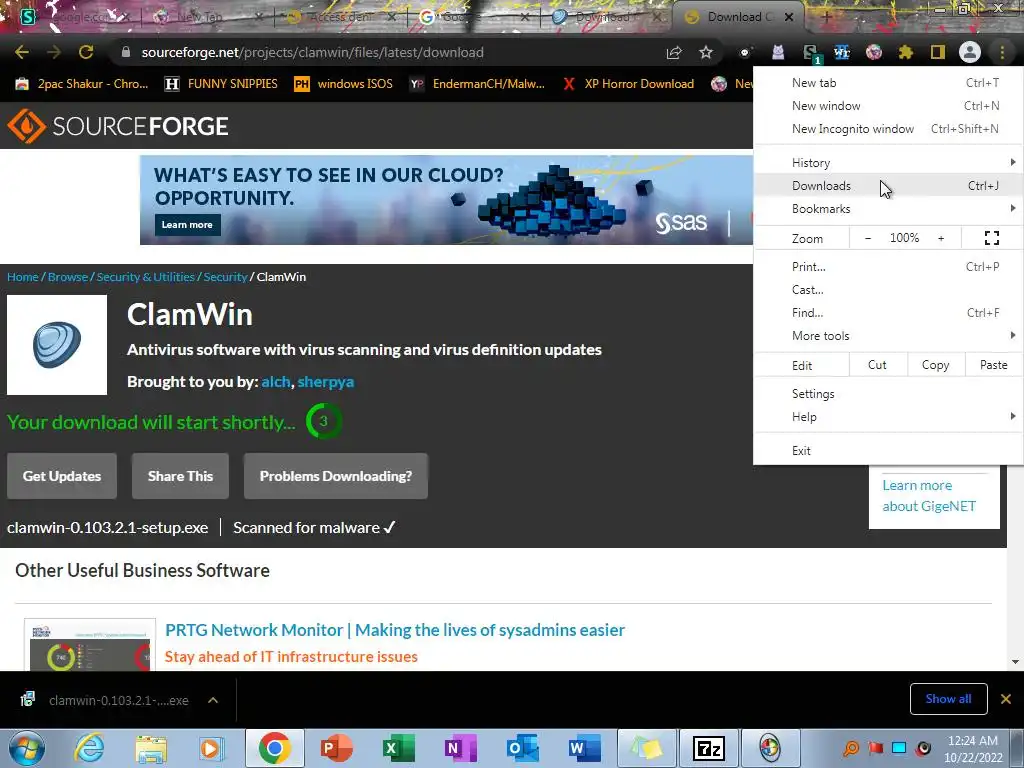
Task: Click the three-dot Chrome menu button
Action: [1002, 52]
